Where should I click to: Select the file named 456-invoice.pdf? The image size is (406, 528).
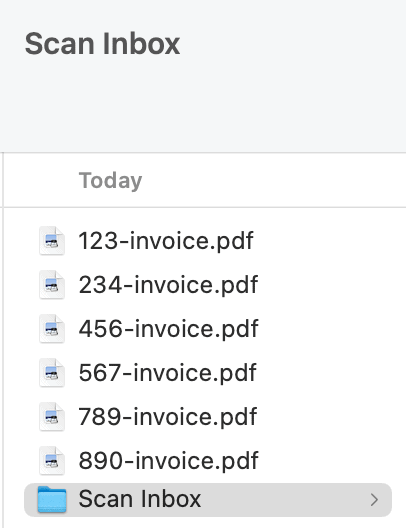tap(168, 329)
